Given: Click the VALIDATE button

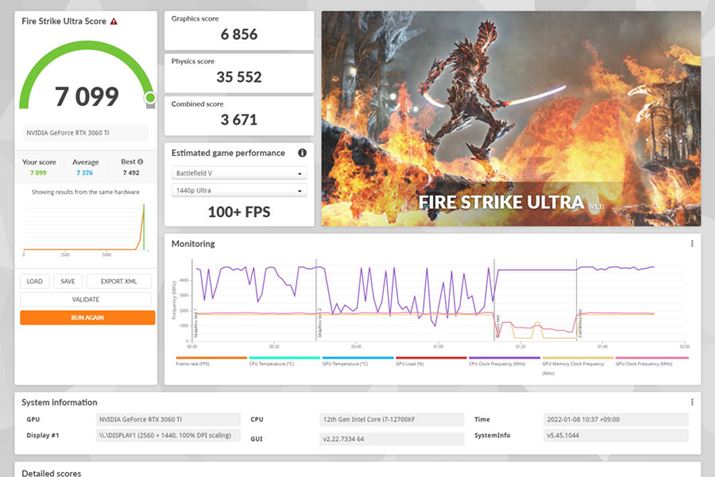Looking at the screenshot, I should pos(86,299).
